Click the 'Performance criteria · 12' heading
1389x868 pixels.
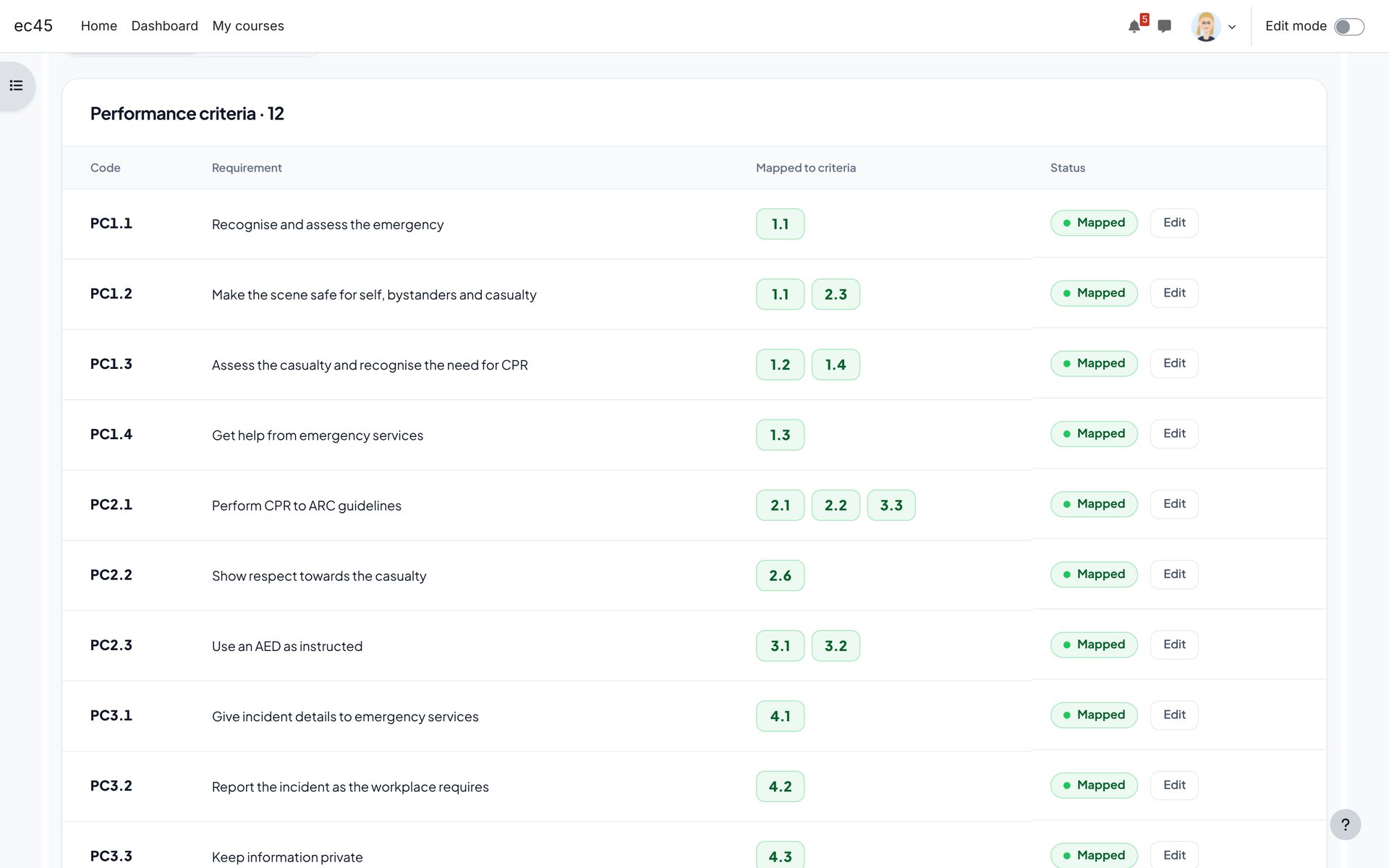[187, 114]
